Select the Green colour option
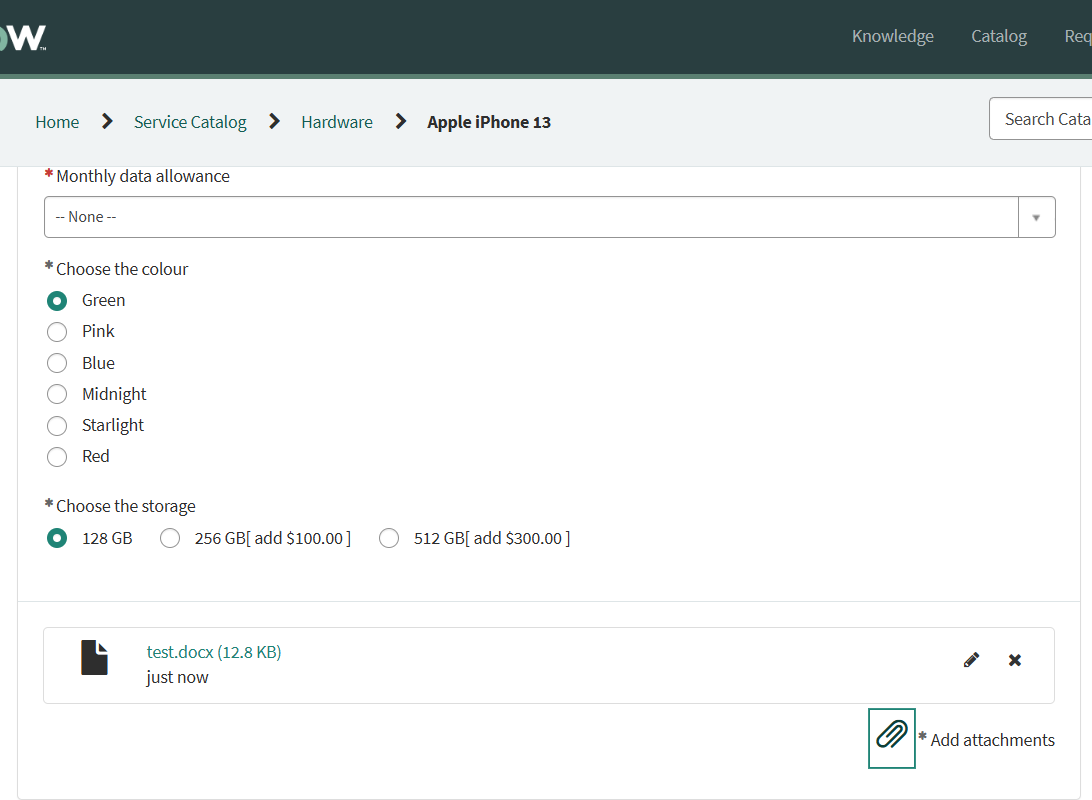The image size is (1092, 800). point(57,301)
